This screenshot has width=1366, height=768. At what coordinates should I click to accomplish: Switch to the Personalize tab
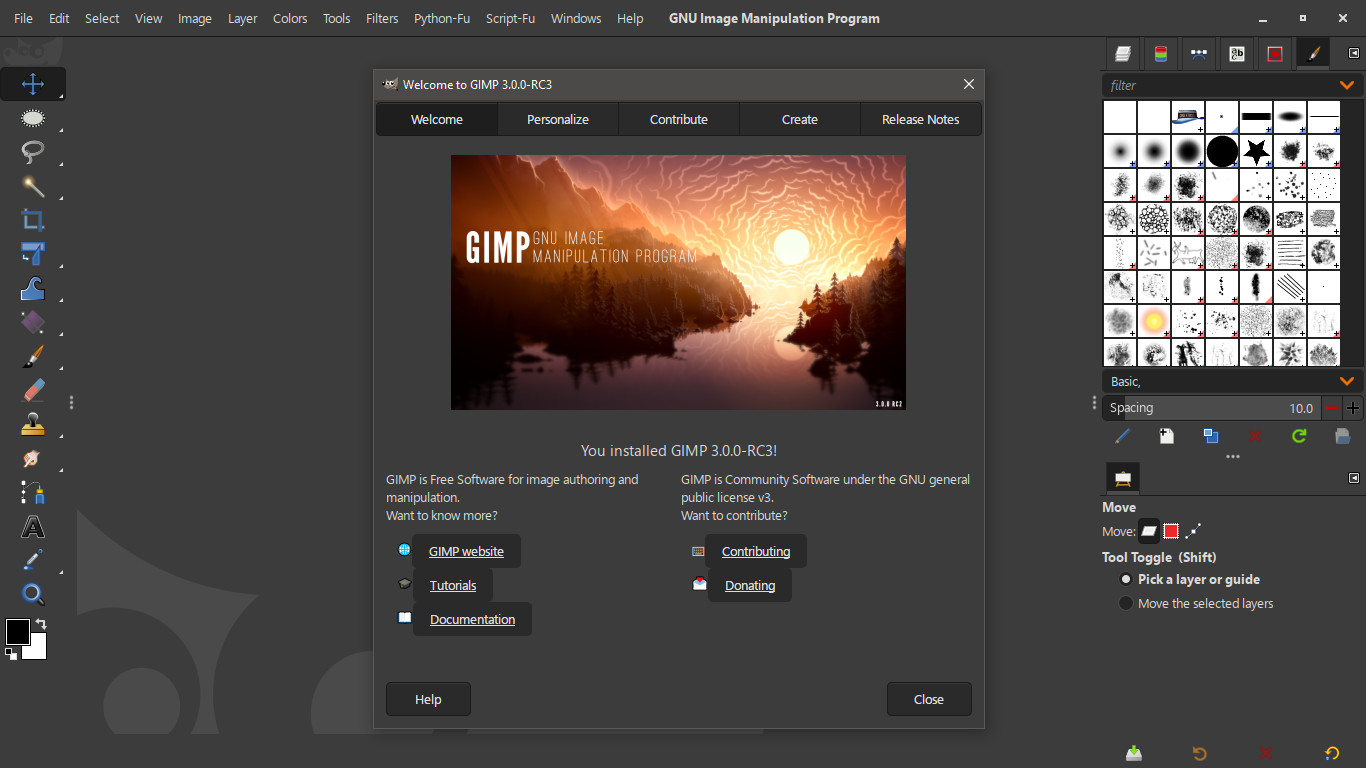[558, 119]
